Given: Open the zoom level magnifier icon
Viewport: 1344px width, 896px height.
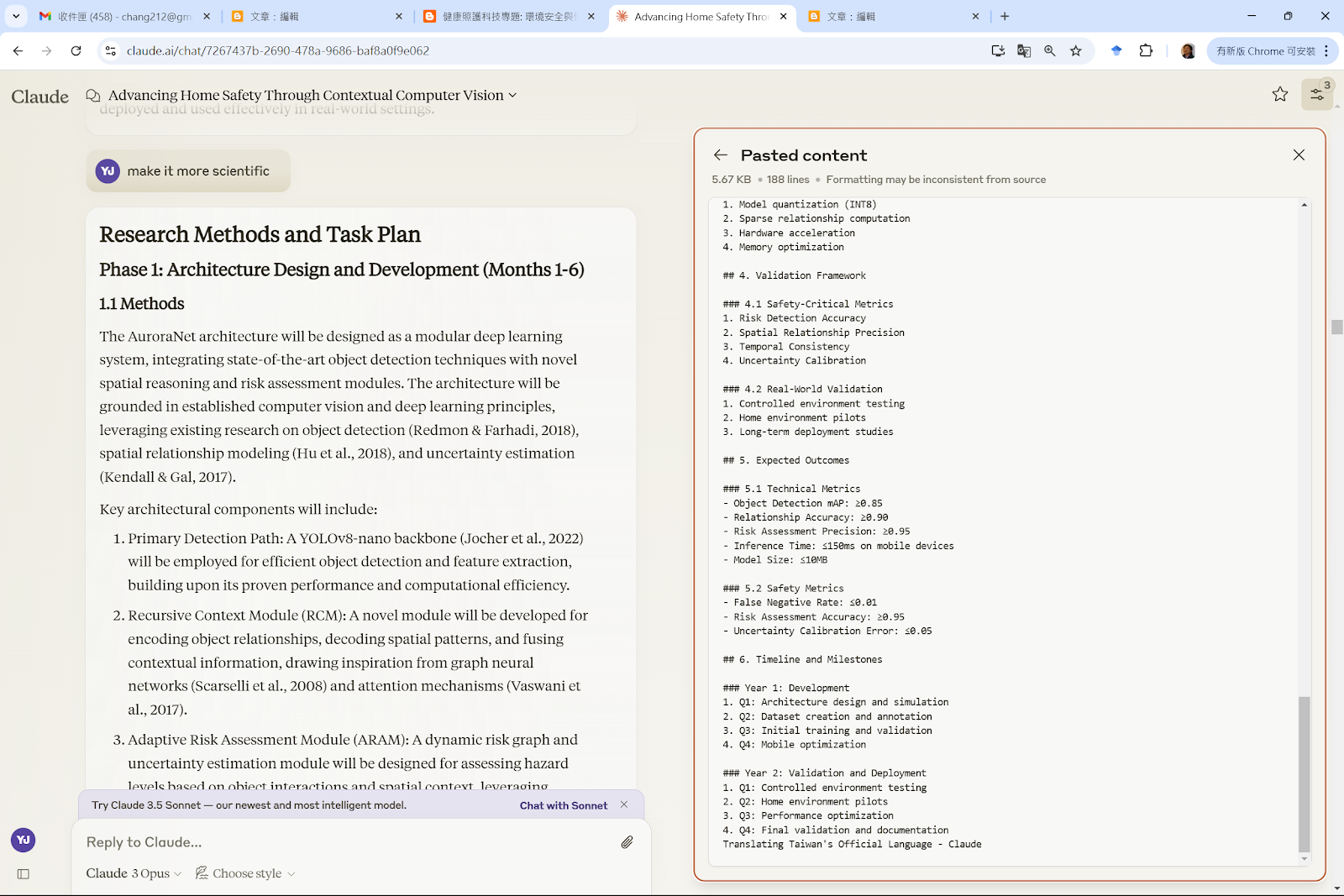Looking at the screenshot, I should [1050, 51].
